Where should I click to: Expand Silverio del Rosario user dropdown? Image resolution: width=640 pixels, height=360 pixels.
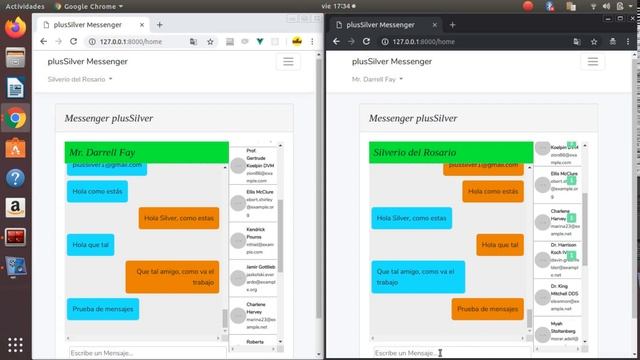tap(80, 79)
